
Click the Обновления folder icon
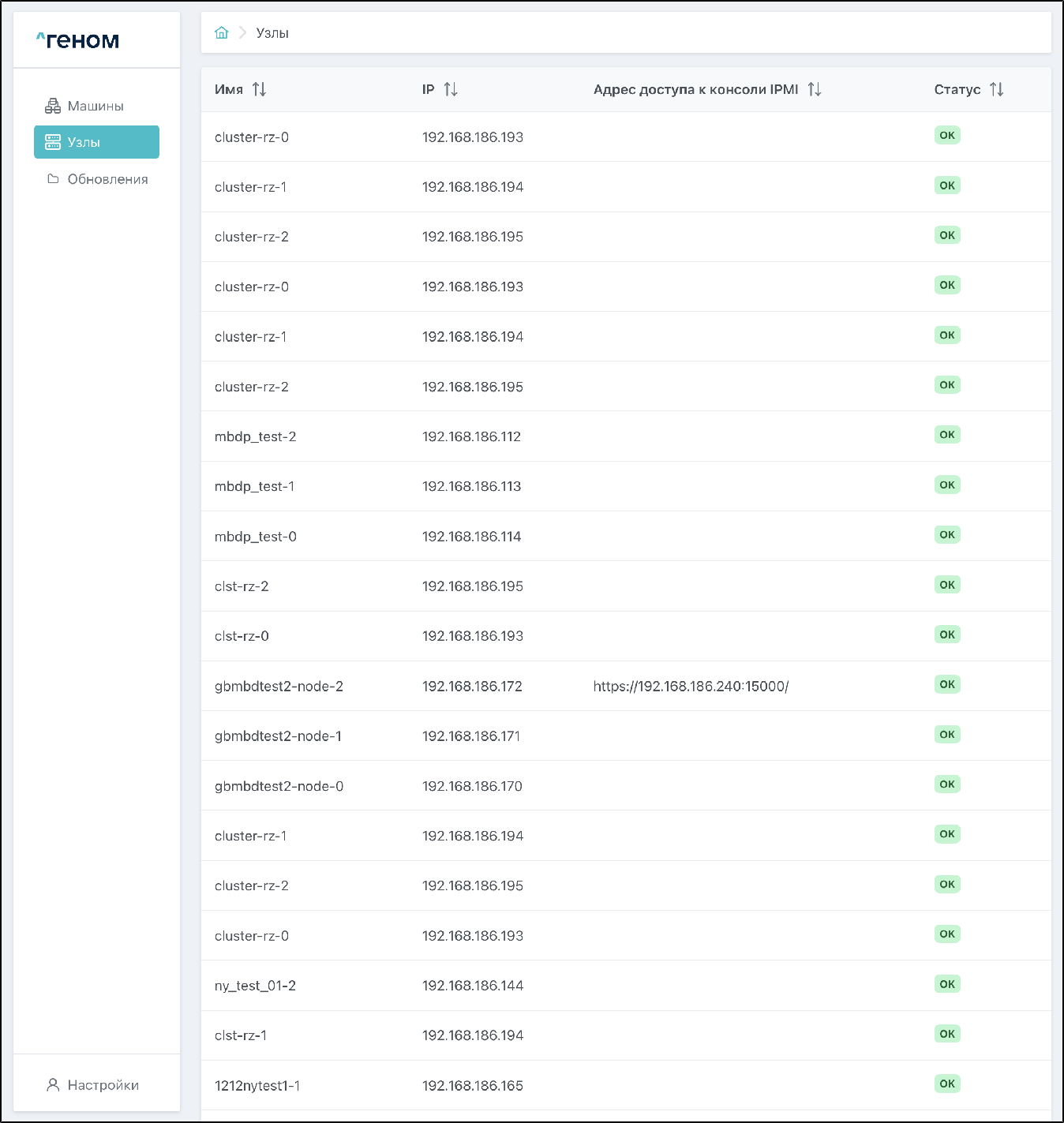(53, 179)
